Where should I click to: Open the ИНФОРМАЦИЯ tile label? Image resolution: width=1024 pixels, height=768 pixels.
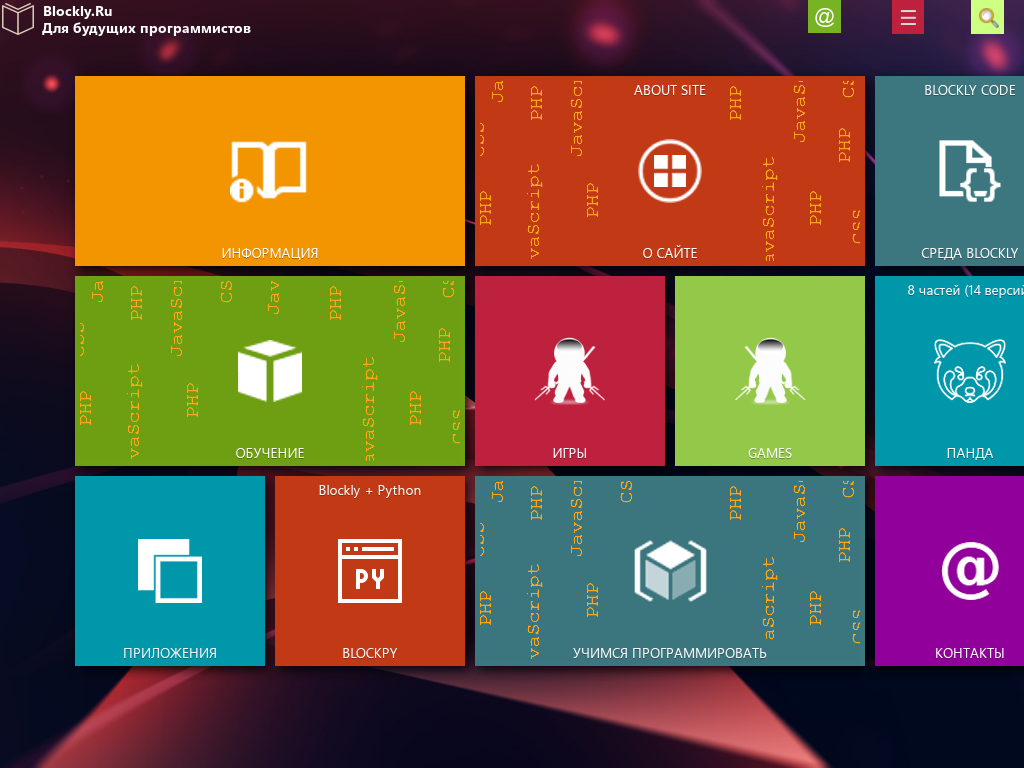[x=270, y=253]
